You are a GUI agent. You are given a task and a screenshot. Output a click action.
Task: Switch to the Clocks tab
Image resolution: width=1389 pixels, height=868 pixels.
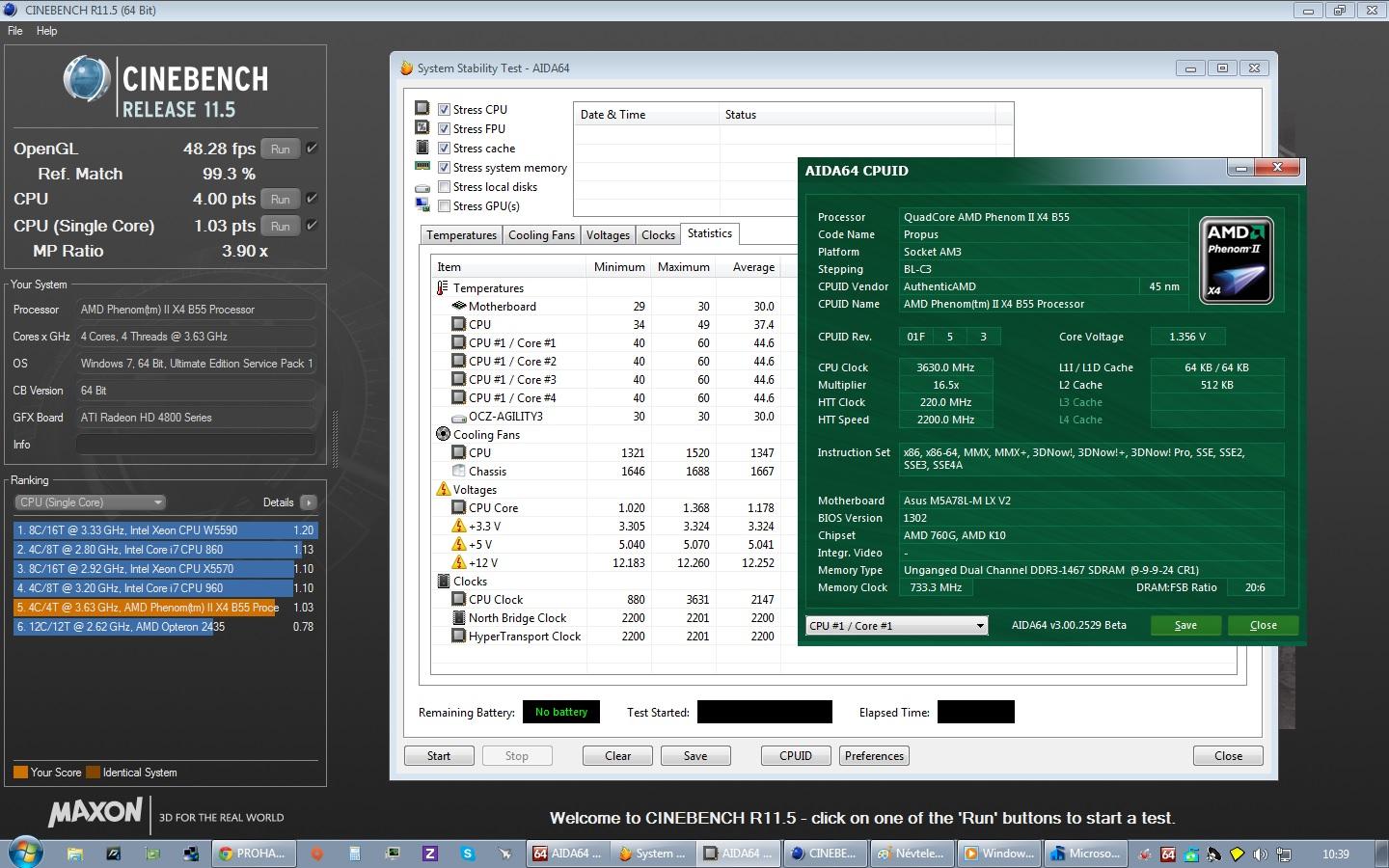coord(658,235)
